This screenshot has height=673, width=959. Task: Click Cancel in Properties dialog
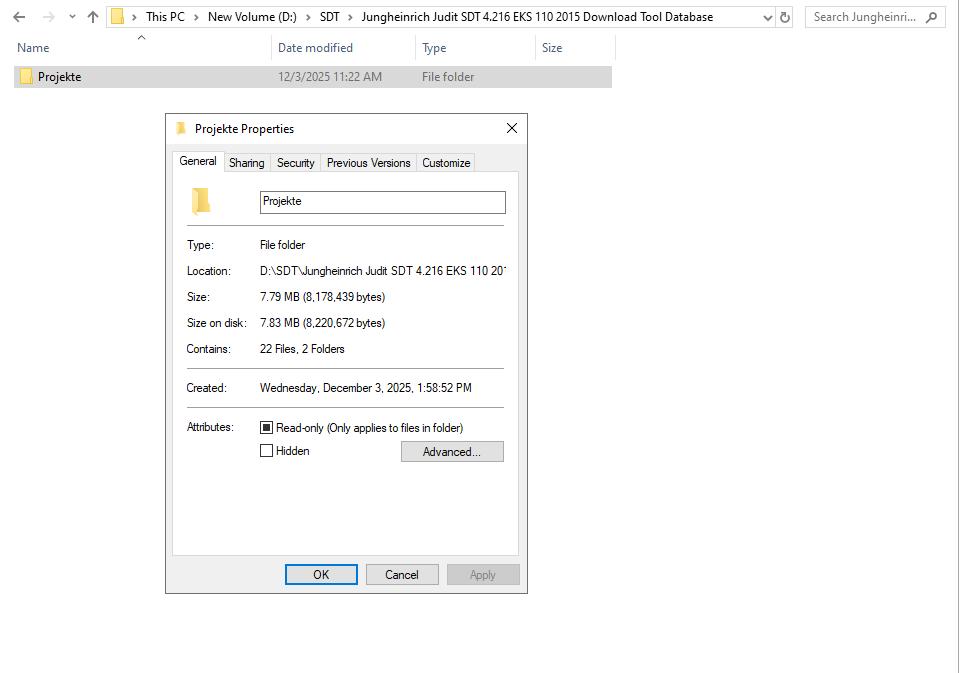[x=402, y=574]
